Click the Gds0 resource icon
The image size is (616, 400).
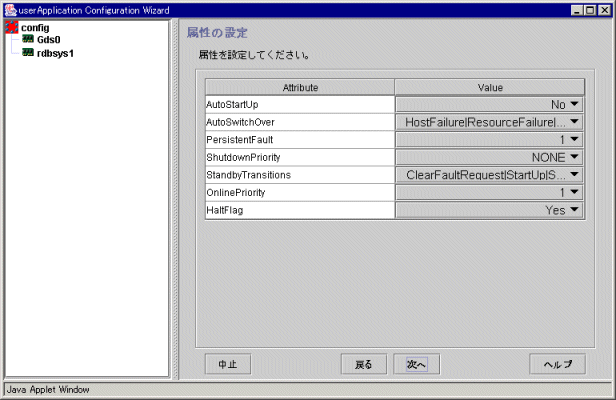click(28, 40)
